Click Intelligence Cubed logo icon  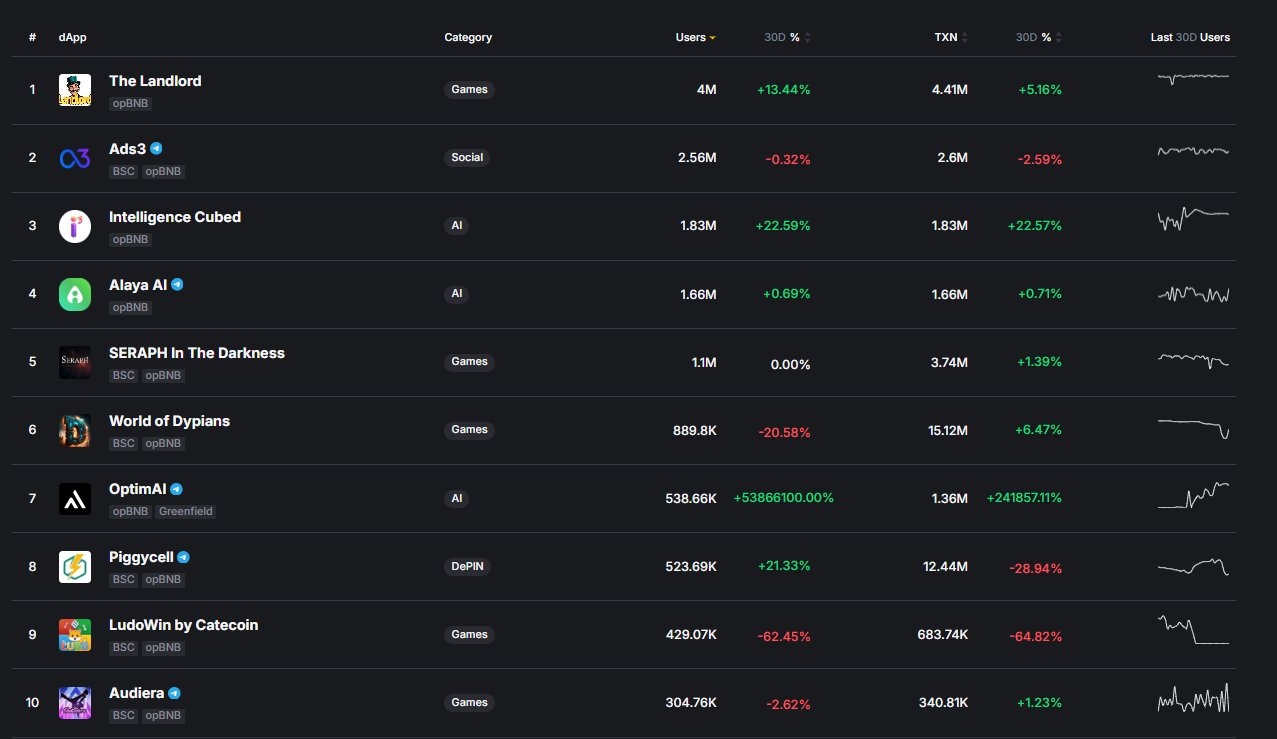75,226
